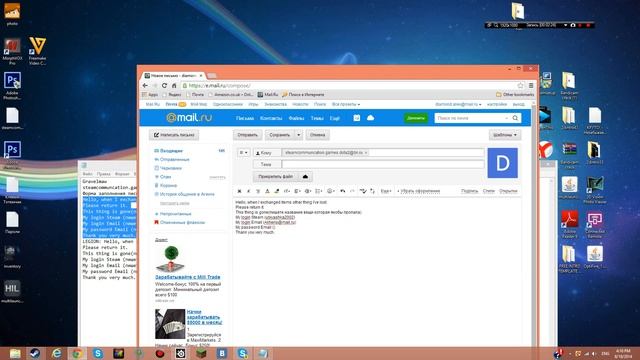Click the 'Кому' recipients label button

[266, 153]
